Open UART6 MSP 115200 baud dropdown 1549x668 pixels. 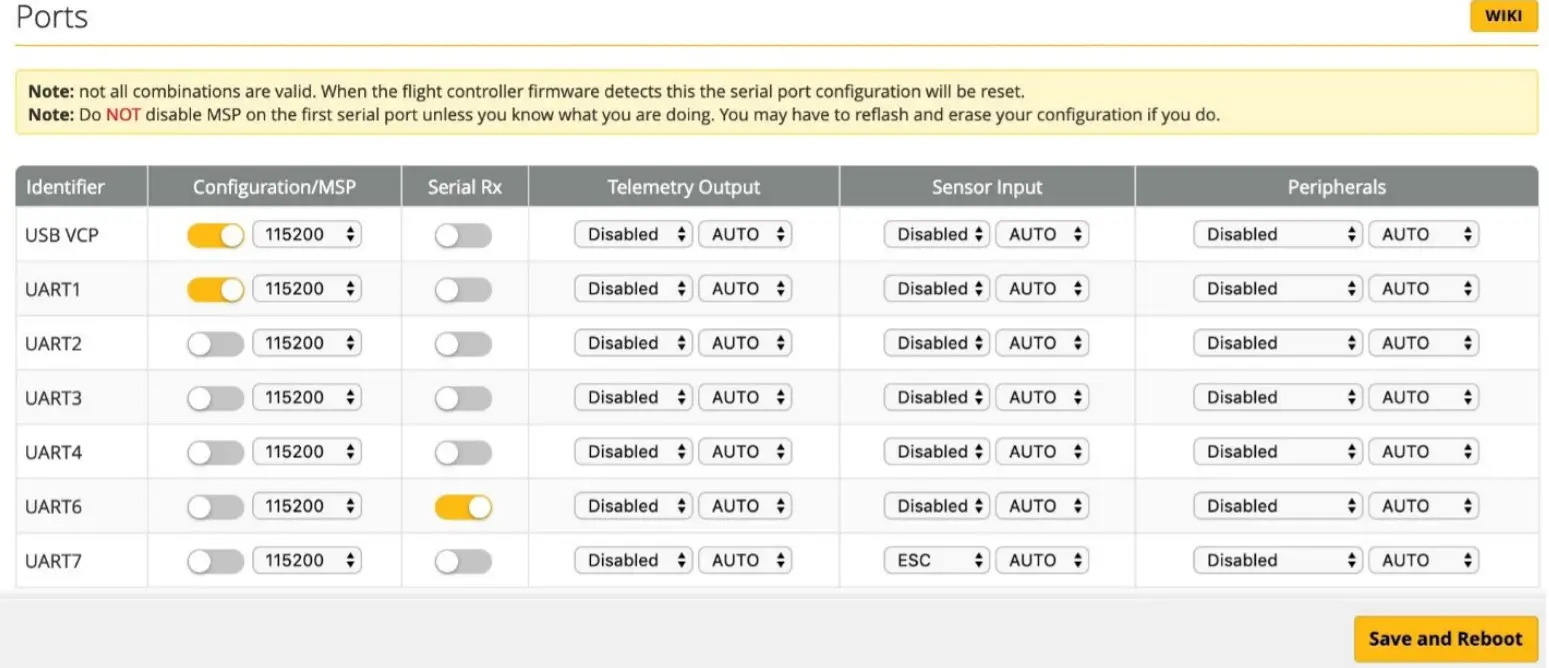307,507
